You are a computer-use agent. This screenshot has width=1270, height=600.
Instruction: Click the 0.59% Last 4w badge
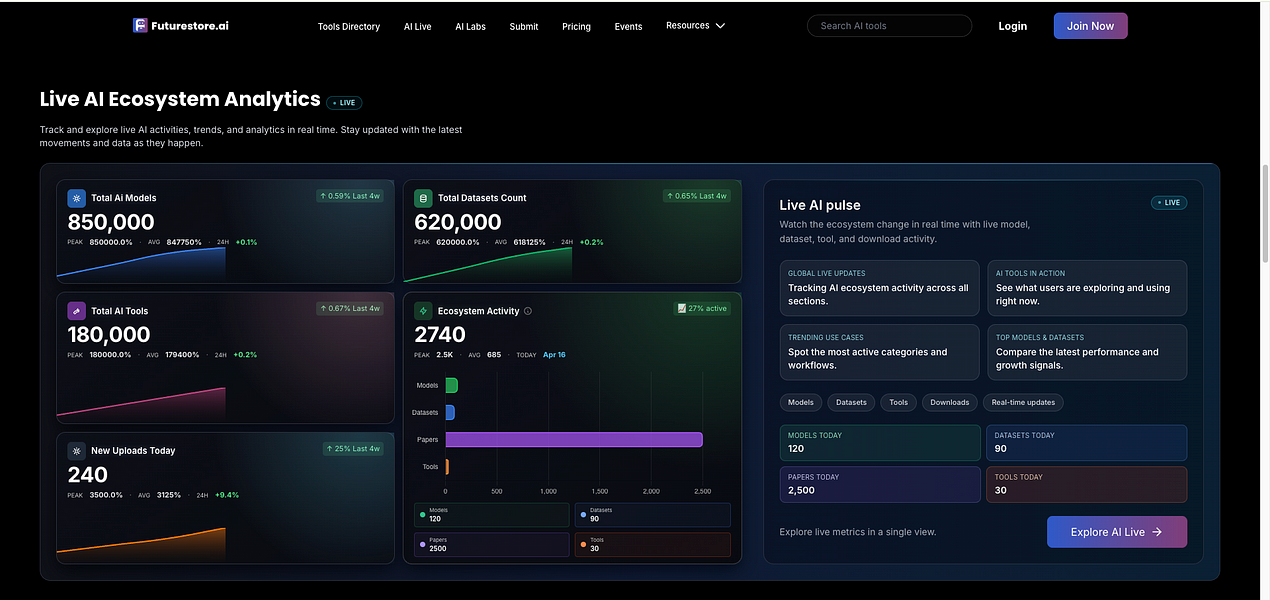point(350,196)
